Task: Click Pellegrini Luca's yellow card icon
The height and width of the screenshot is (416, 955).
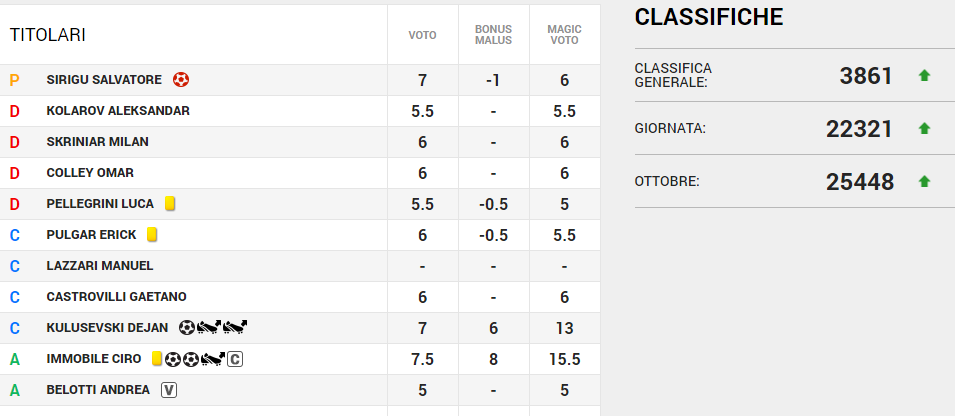Action: click(170, 204)
